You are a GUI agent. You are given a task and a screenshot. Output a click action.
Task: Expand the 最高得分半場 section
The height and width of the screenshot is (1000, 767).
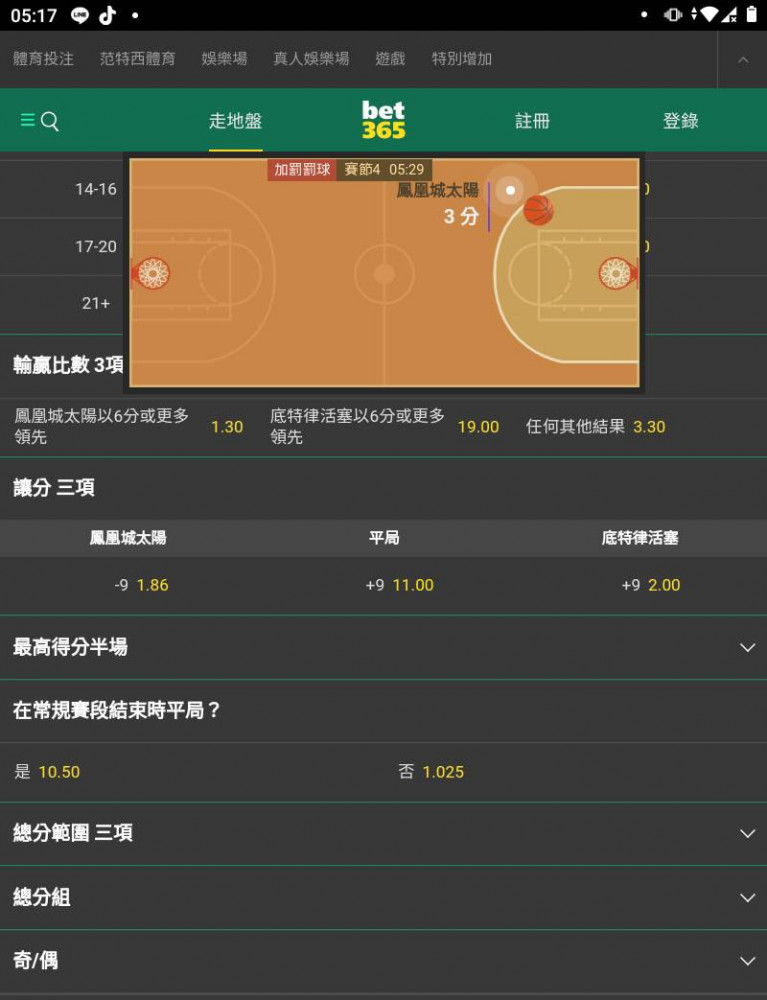[x=383, y=647]
